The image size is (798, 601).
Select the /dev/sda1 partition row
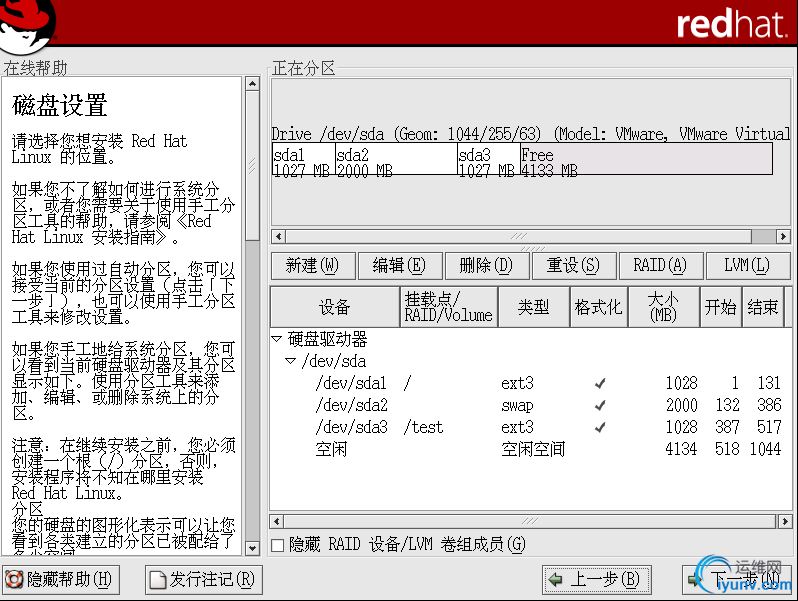coord(530,383)
